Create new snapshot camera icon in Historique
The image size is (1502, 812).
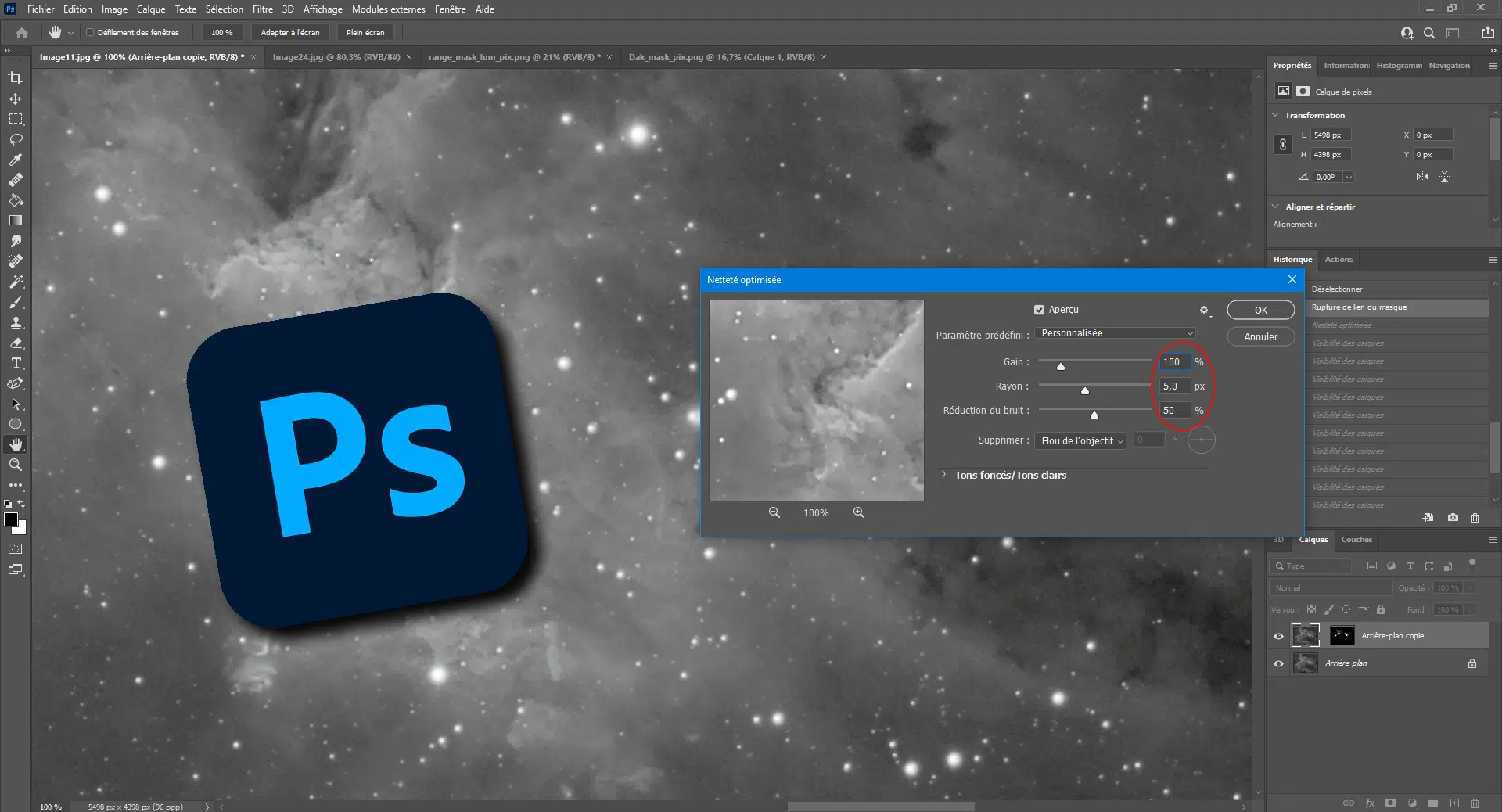[x=1453, y=518]
